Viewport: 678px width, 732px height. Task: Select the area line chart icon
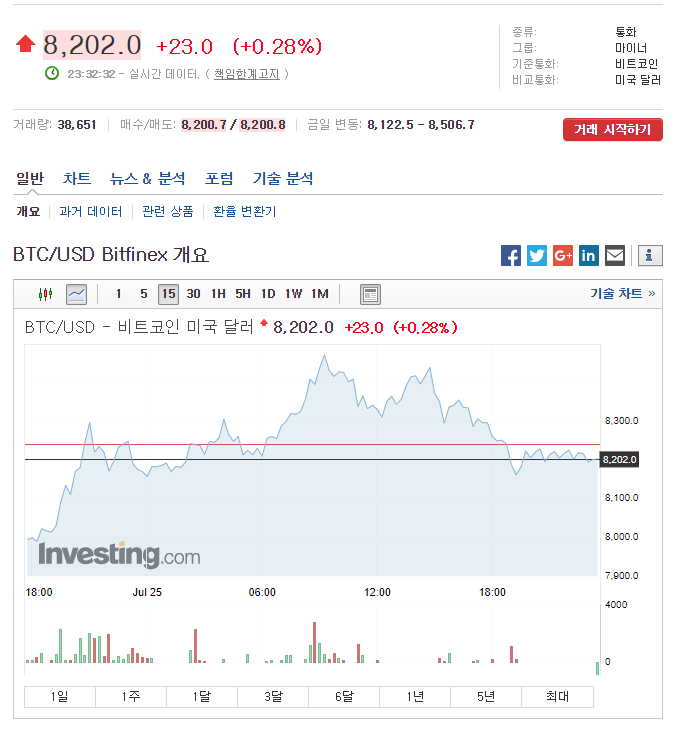pyautogui.click(x=77, y=294)
